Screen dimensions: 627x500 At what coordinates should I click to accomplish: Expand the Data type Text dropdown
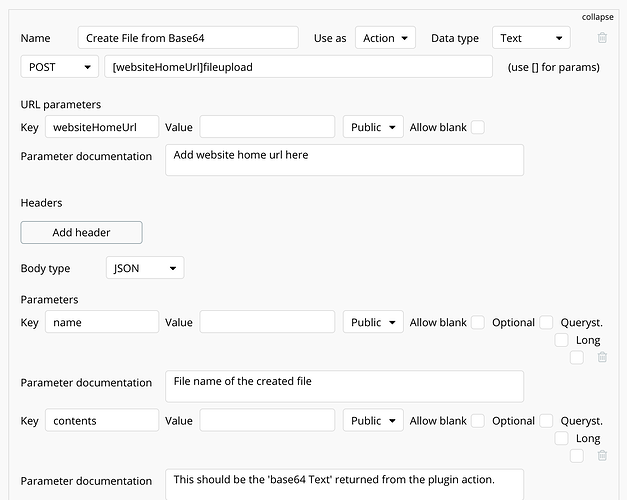[531, 38]
